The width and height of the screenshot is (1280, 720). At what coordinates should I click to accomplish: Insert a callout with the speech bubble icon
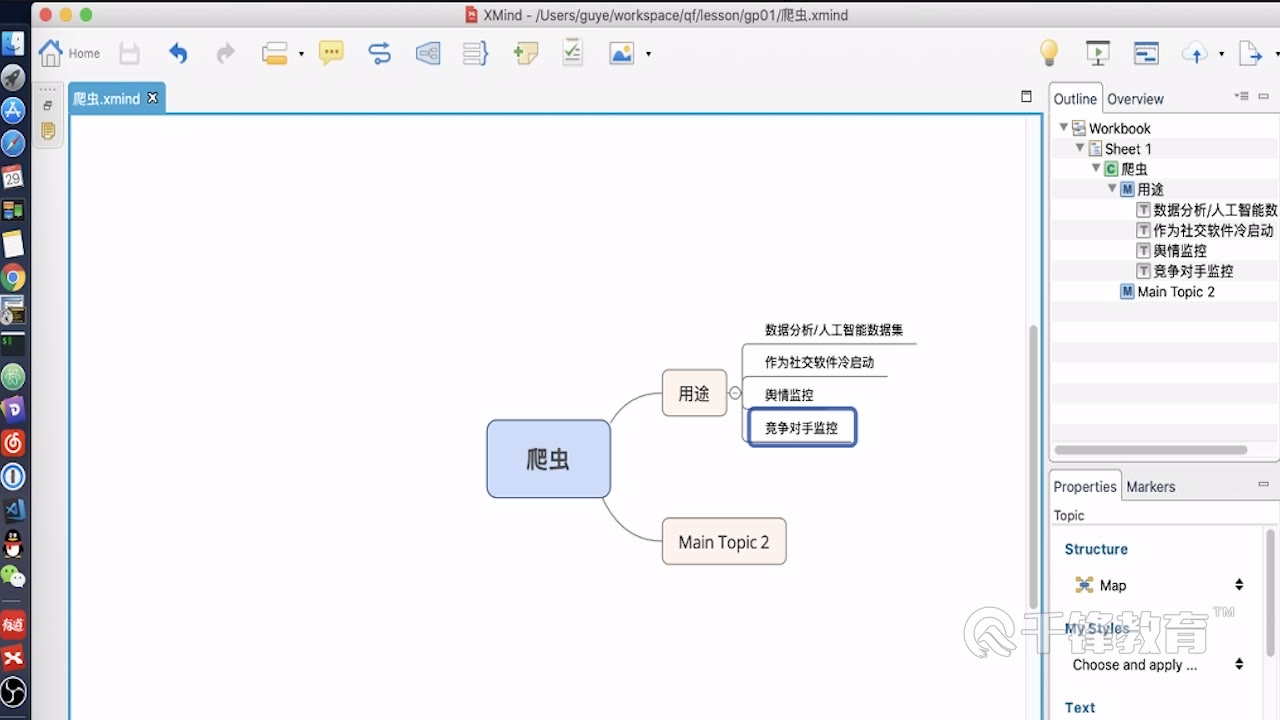tap(331, 53)
